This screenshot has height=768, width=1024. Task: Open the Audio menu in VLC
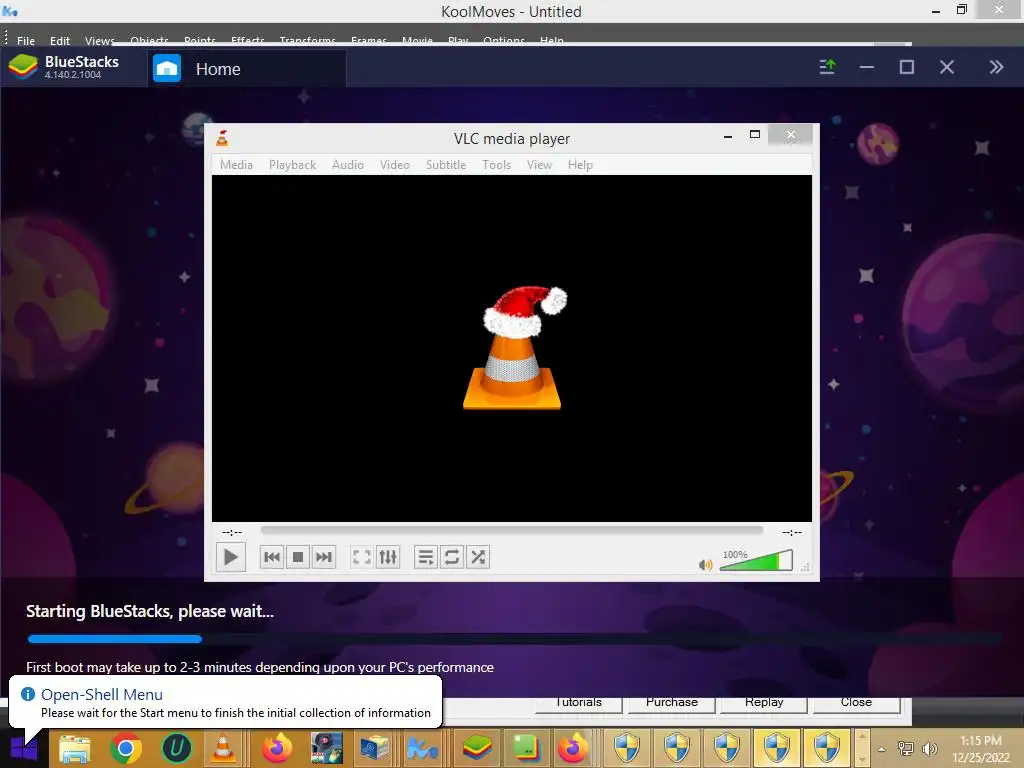point(347,165)
